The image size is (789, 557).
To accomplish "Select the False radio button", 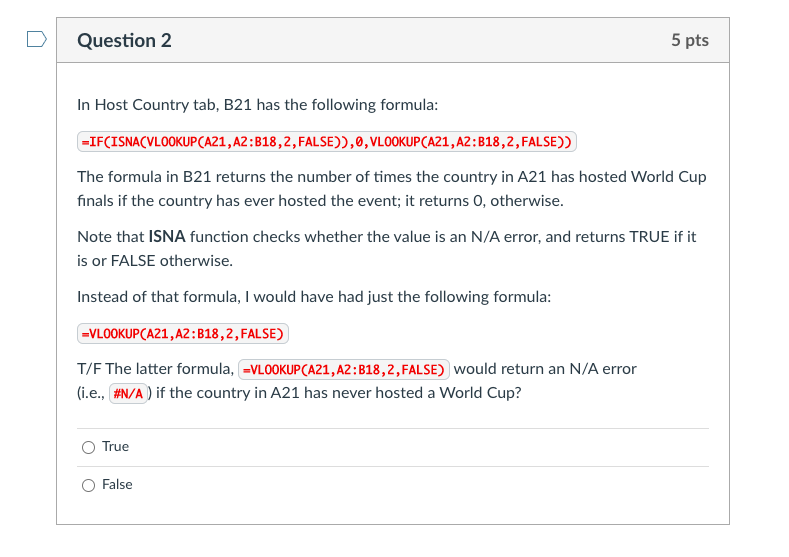I will 88,485.
